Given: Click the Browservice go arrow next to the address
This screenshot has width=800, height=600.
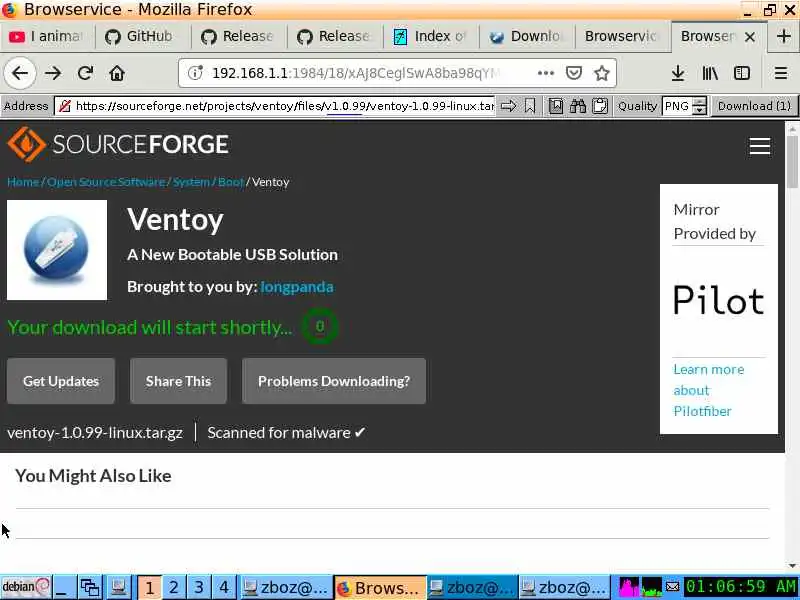Looking at the screenshot, I should point(508,106).
